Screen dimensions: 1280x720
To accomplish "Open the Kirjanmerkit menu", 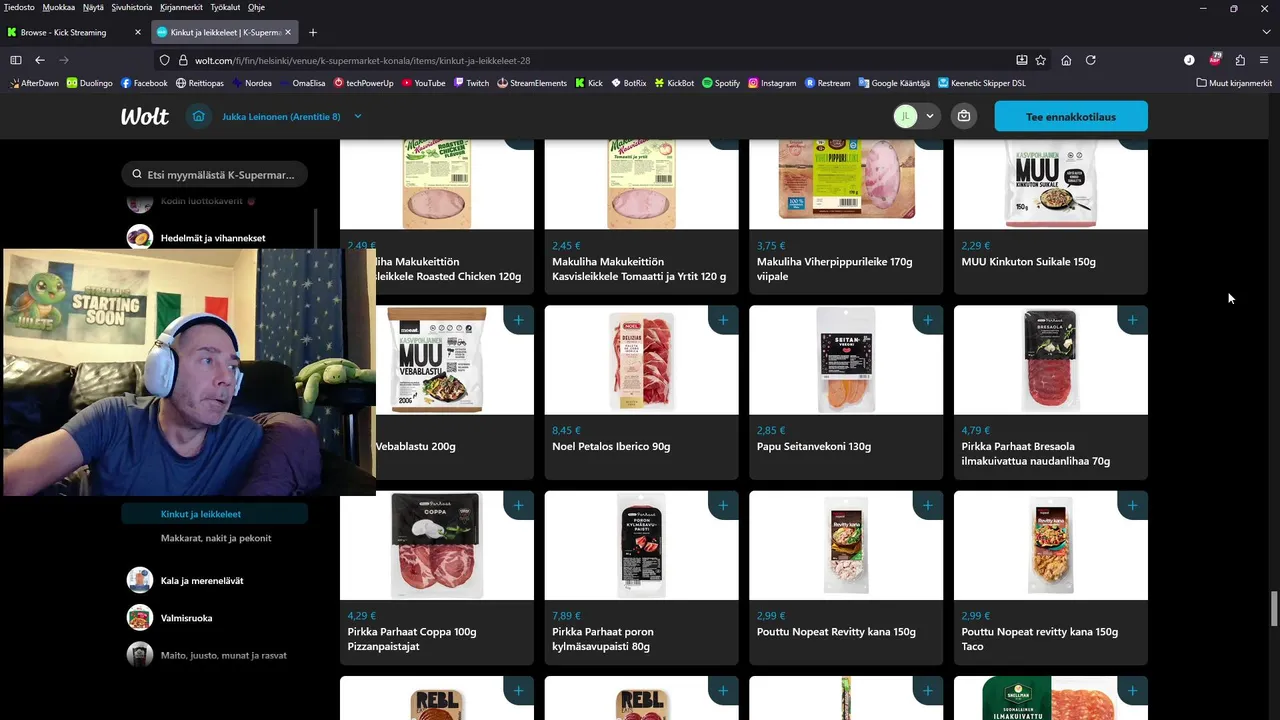I will point(182,7).
